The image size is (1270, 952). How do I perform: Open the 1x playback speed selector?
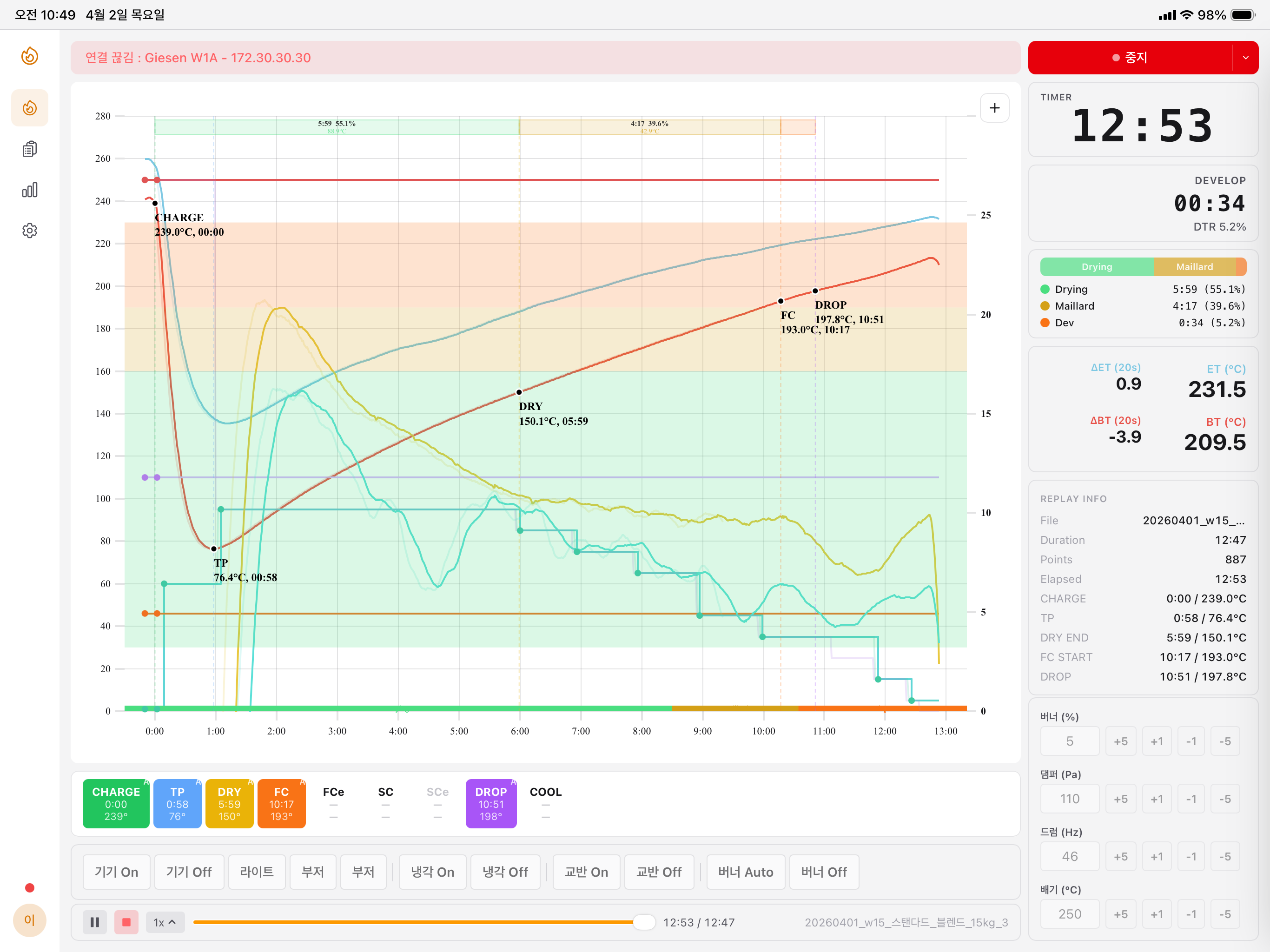pos(165,922)
